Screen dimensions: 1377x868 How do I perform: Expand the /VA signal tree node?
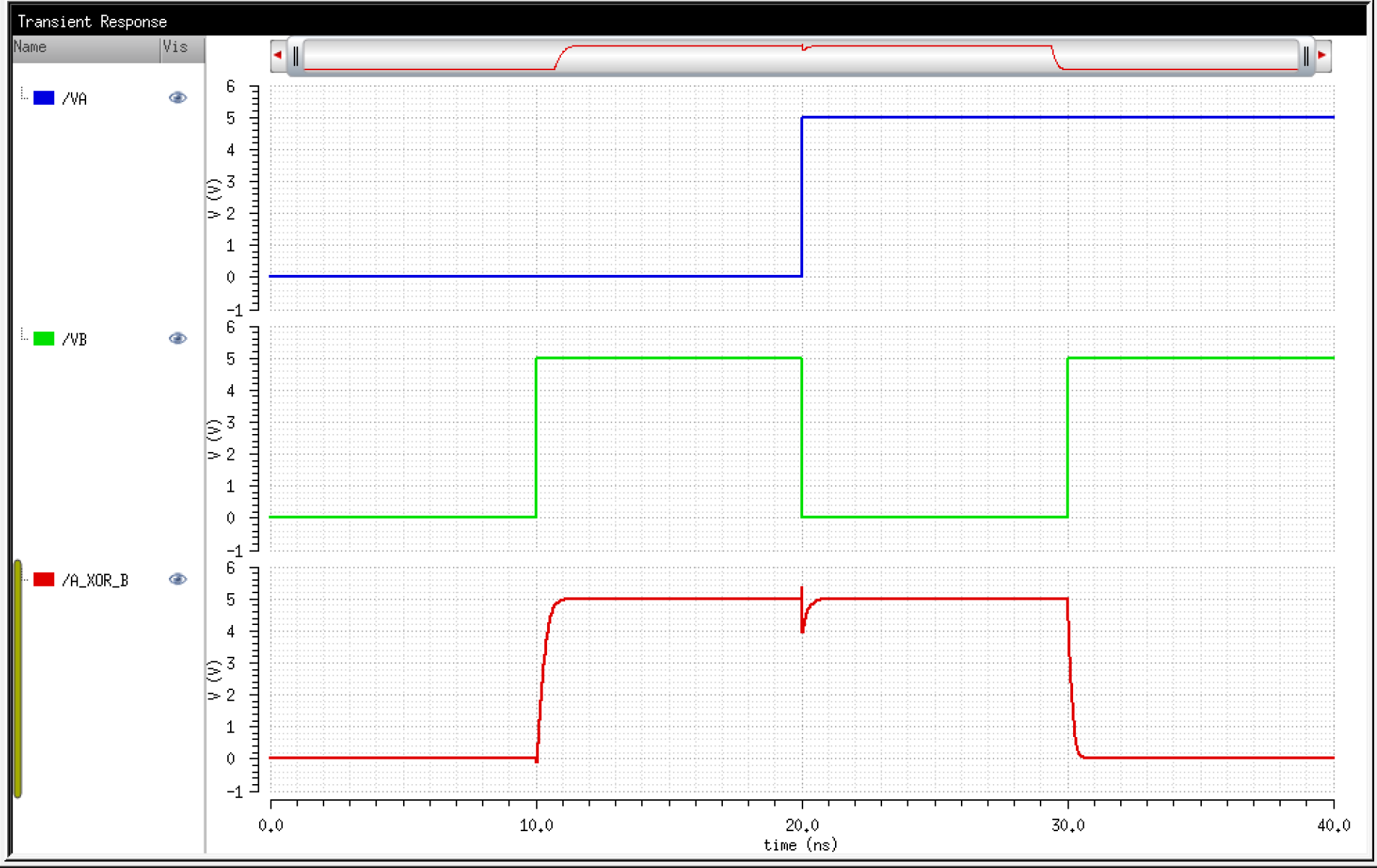point(24,94)
